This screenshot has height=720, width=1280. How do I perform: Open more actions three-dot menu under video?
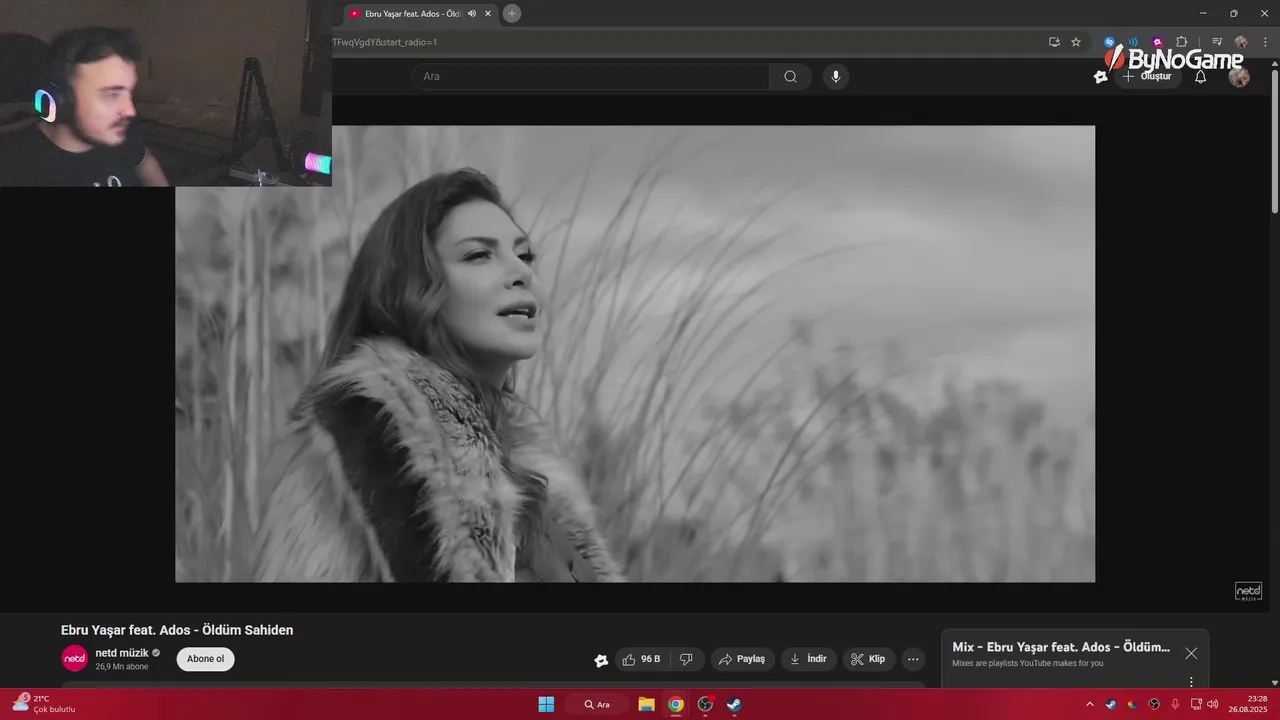point(913,659)
